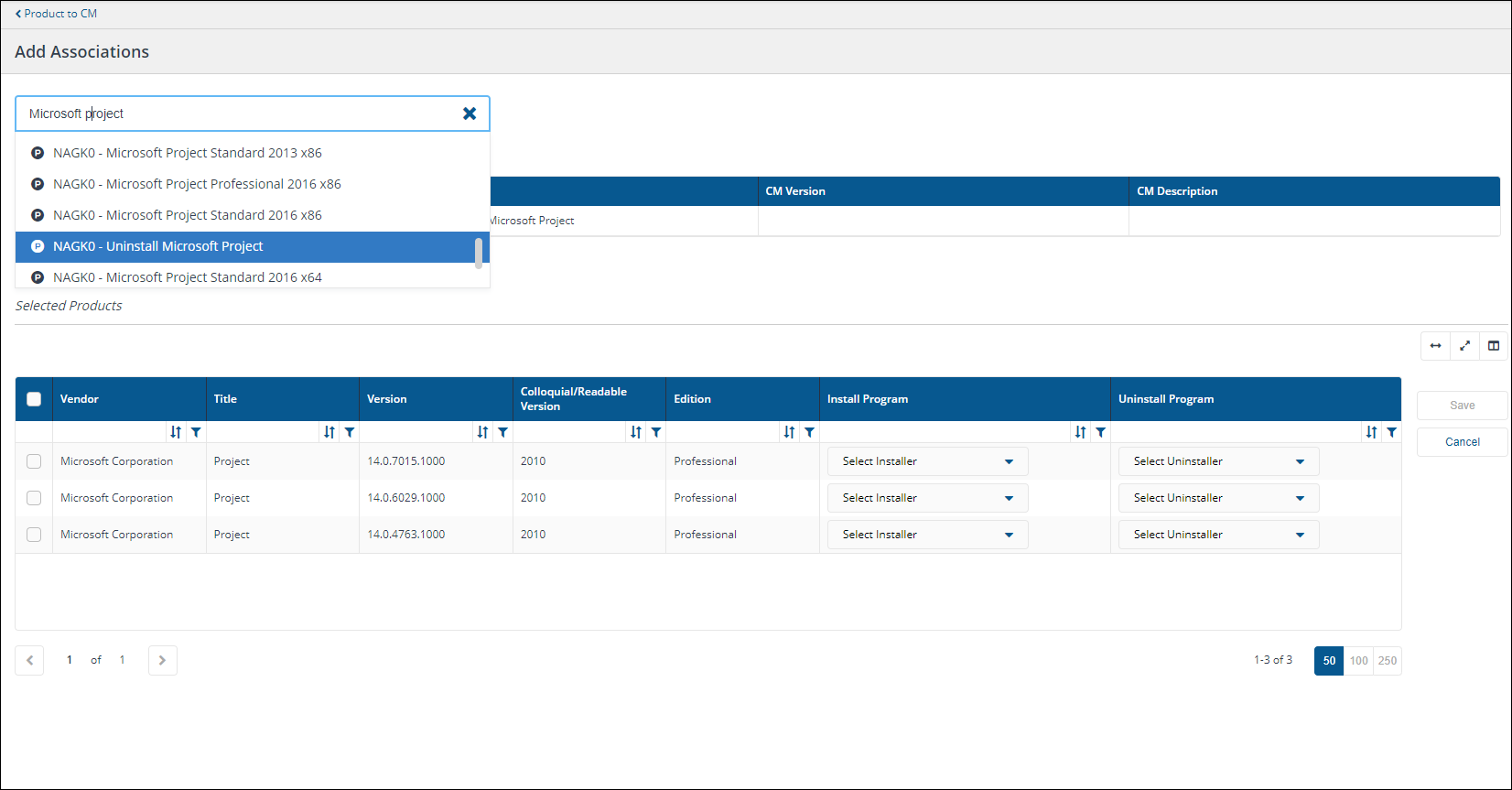The height and width of the screenshot is (790, 1512).
Task: Check the row for version 14.0.7015.1000
Action: 34,461
